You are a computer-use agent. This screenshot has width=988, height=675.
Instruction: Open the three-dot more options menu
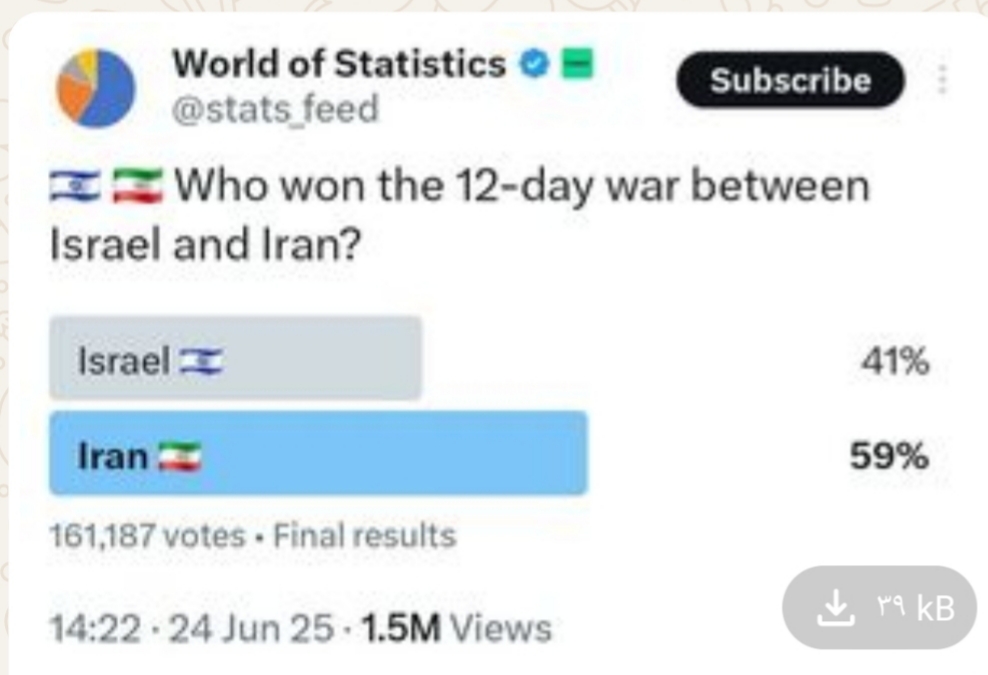click(x=943, y=80)
